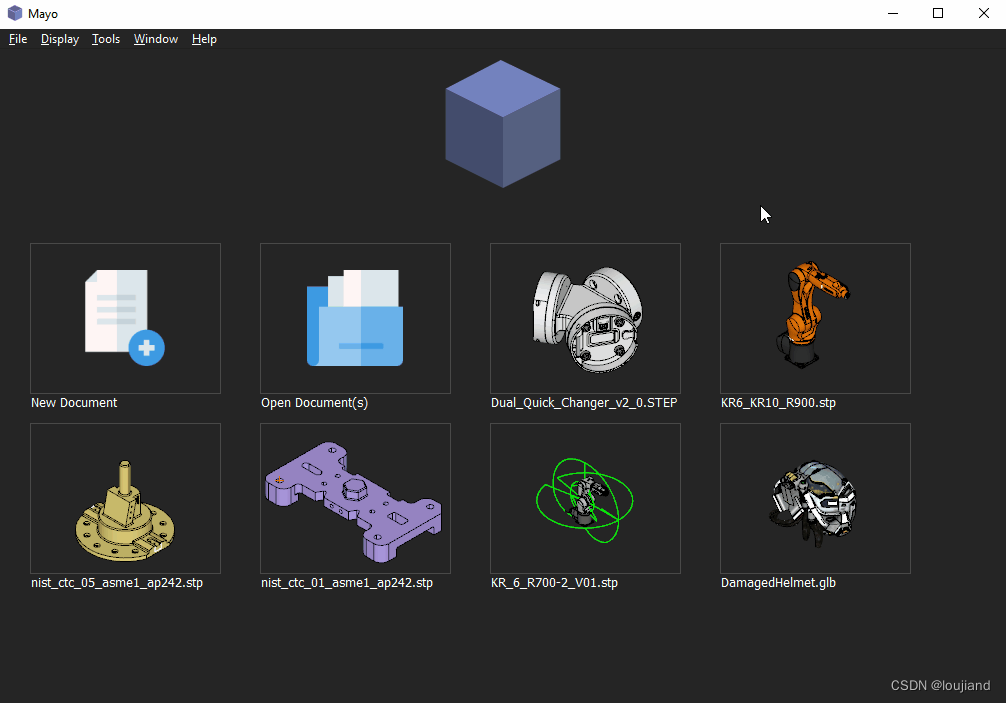Minimize the Mayo window
Screen dimensions: 1006x703
(x=891, y=13)
